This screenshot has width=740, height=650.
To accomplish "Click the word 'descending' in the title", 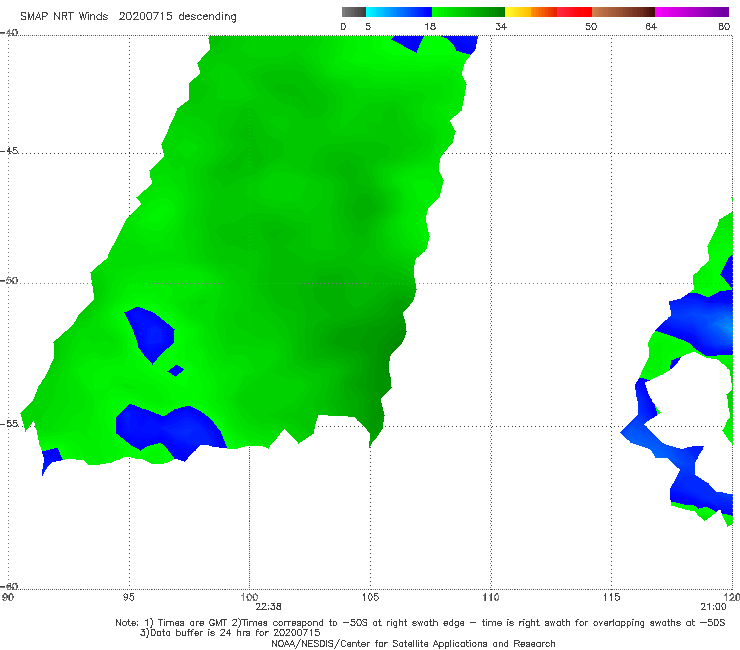I will 208,17.
